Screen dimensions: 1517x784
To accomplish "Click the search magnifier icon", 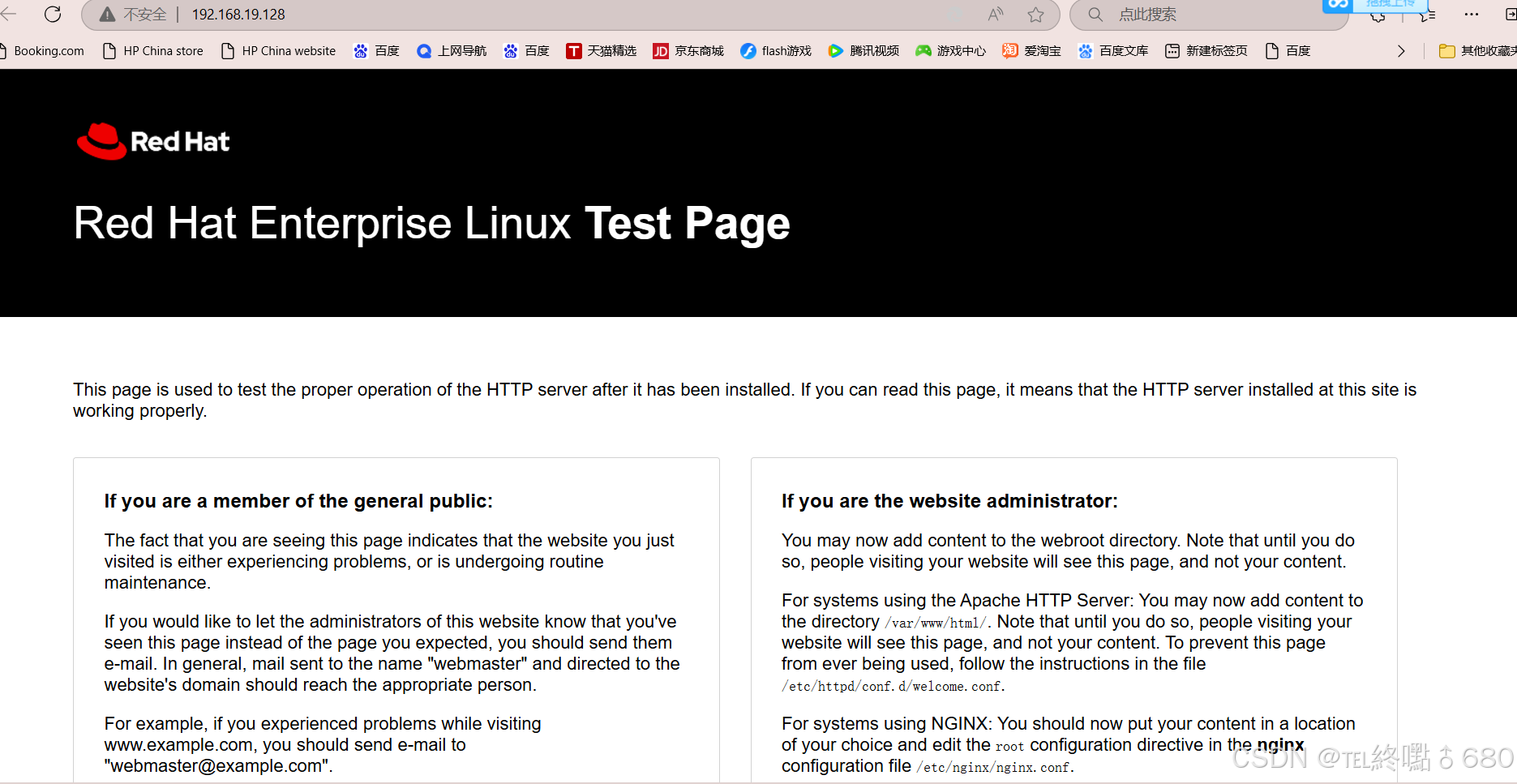I will (x=1095, y=15).
